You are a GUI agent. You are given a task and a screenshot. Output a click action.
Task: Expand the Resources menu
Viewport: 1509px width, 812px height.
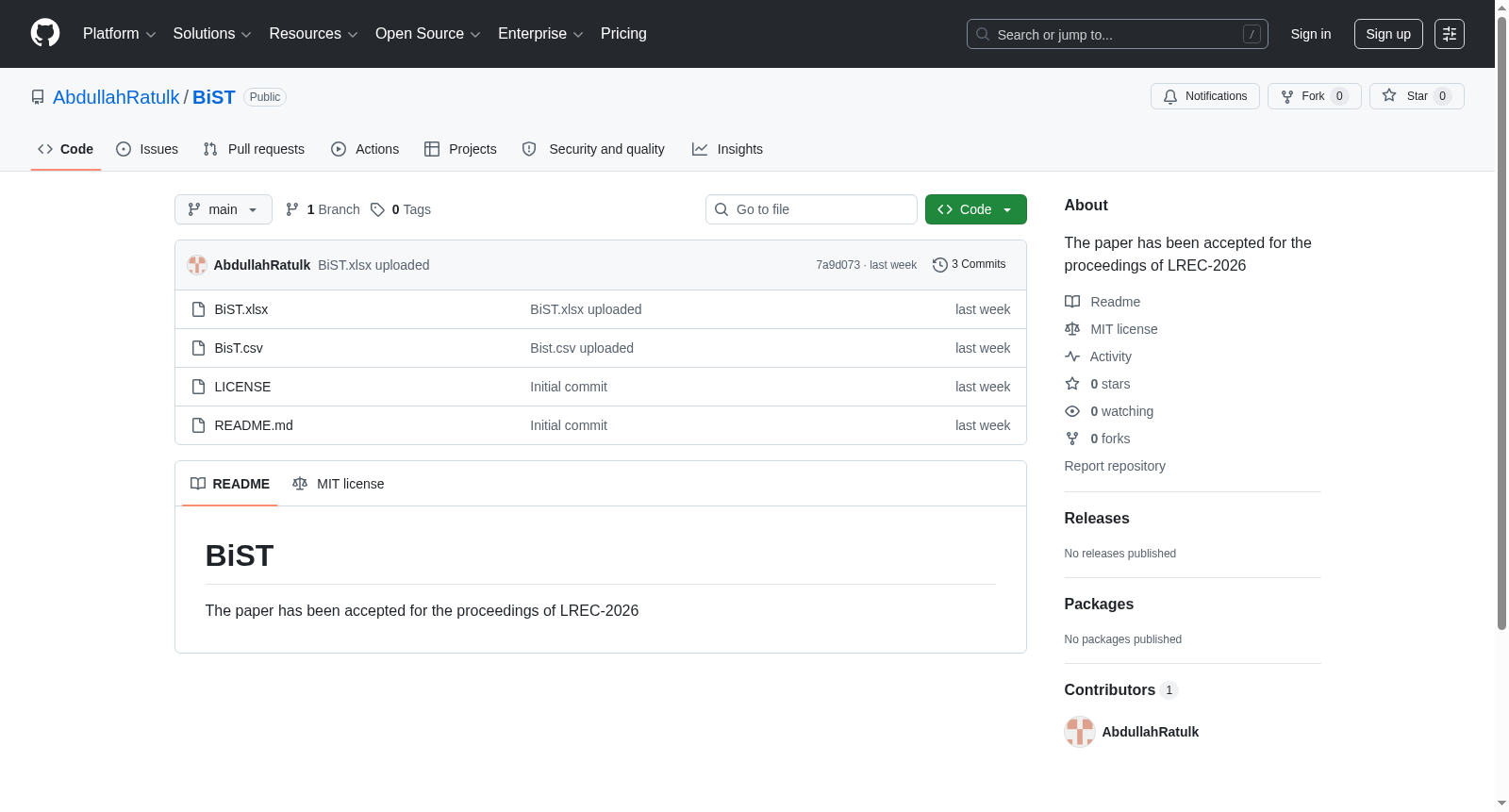313,34
